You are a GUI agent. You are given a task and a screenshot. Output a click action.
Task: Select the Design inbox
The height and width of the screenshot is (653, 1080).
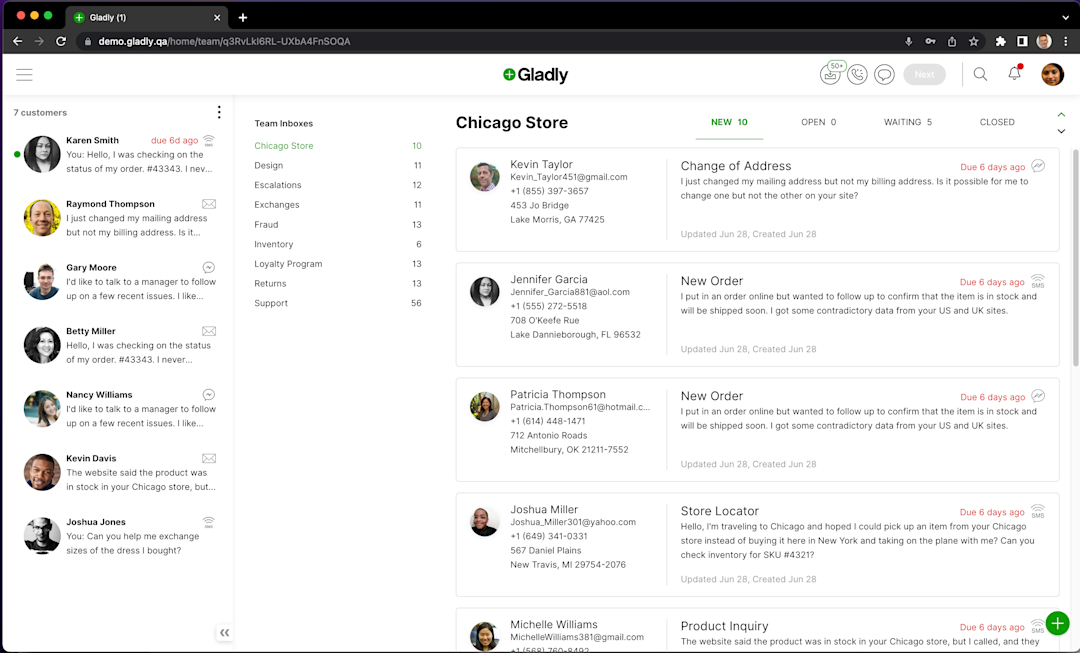338,165
